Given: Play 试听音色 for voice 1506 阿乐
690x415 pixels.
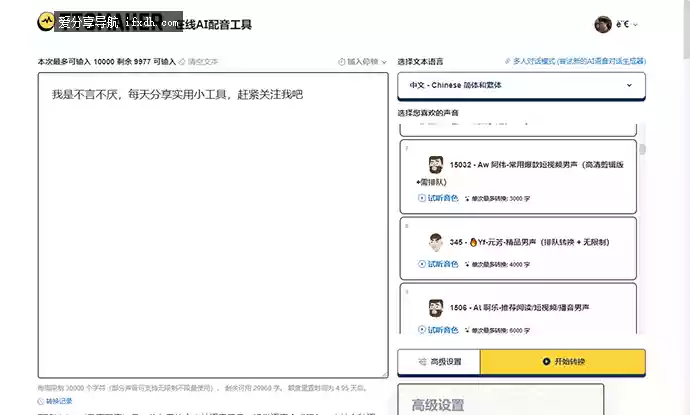Looking at the screenshot, I should tap(438, 330).
